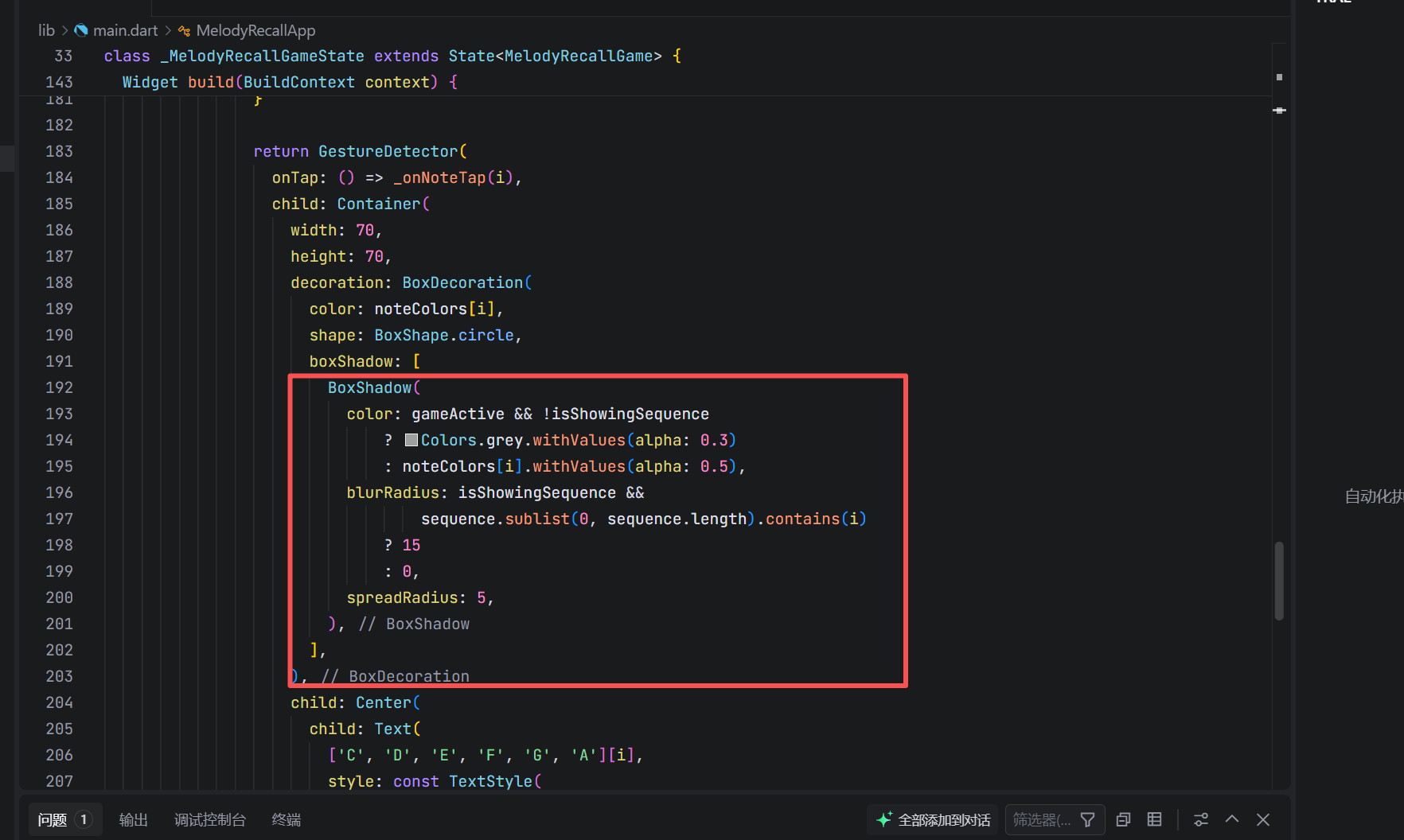
Task: Click the alpha value 0.3
Action: tap(714, 440)
